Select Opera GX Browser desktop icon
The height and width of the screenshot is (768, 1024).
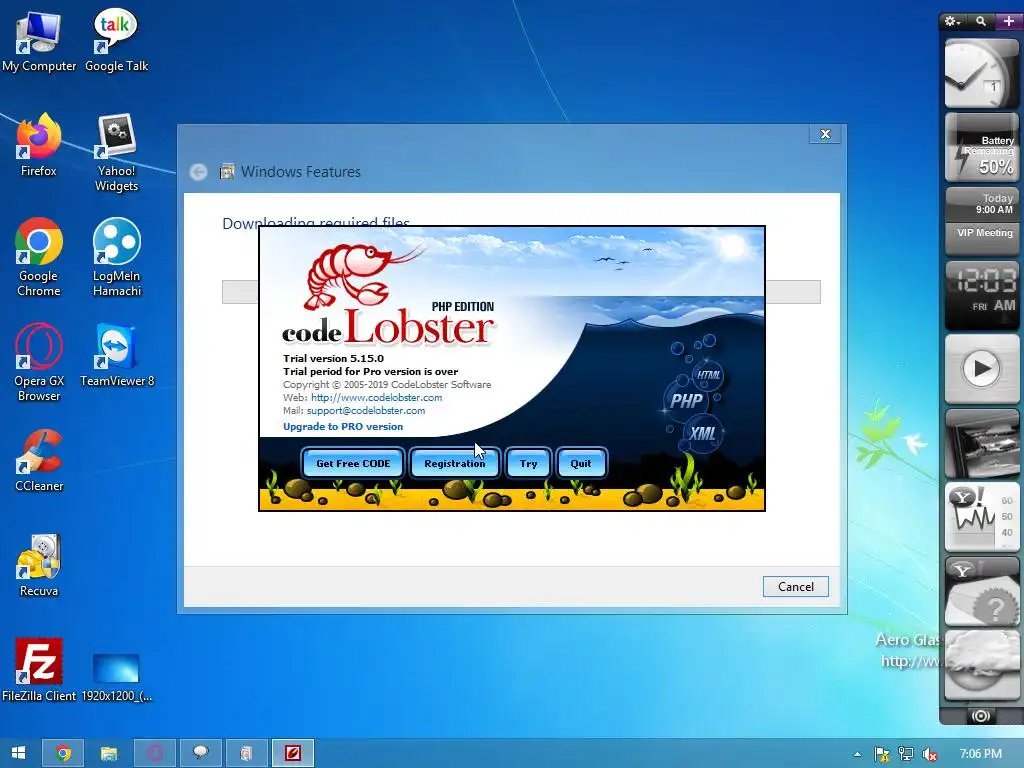pyautogui.click(x=39, y=362)
